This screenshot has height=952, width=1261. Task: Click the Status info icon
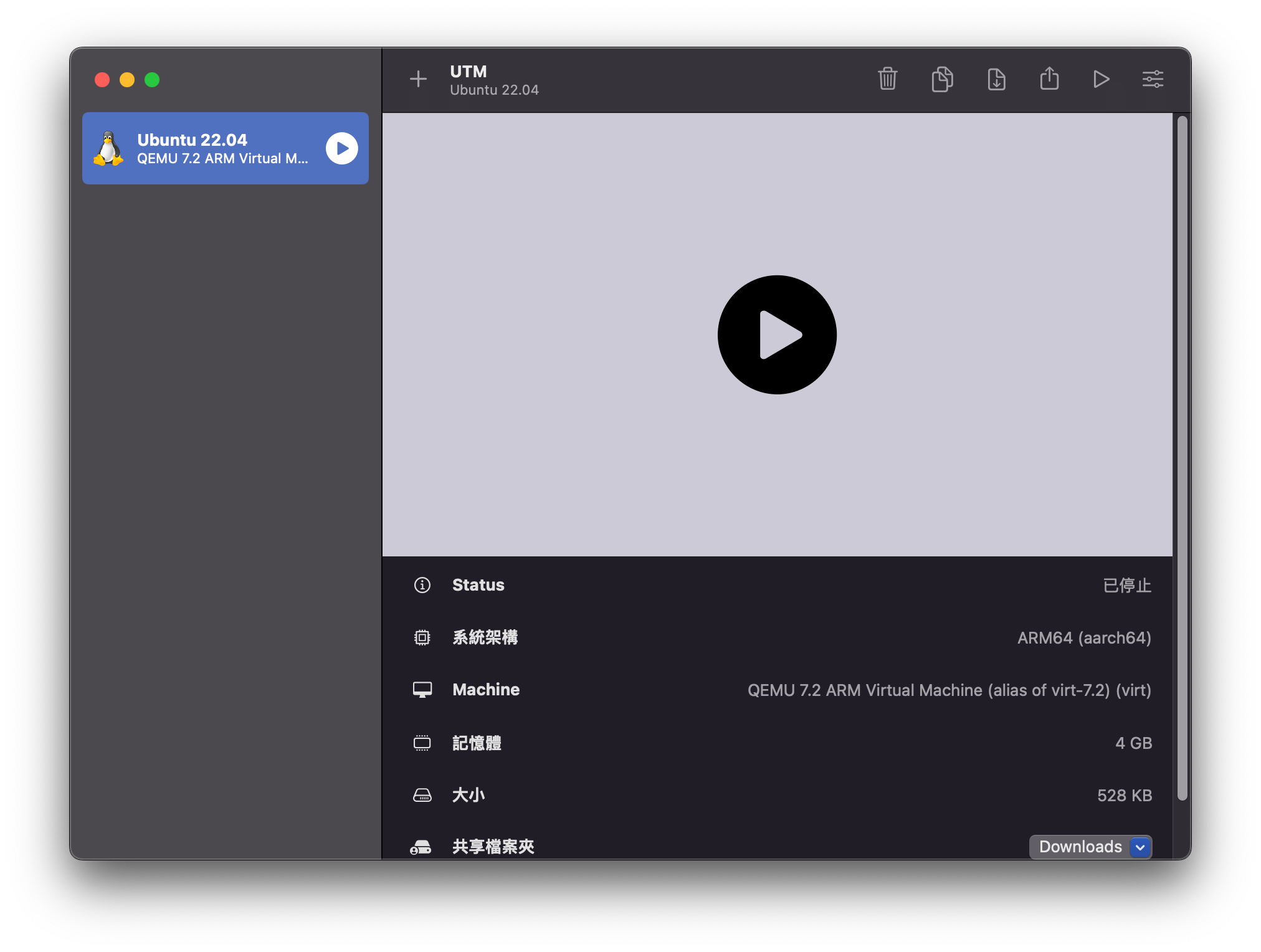(422, 584)
